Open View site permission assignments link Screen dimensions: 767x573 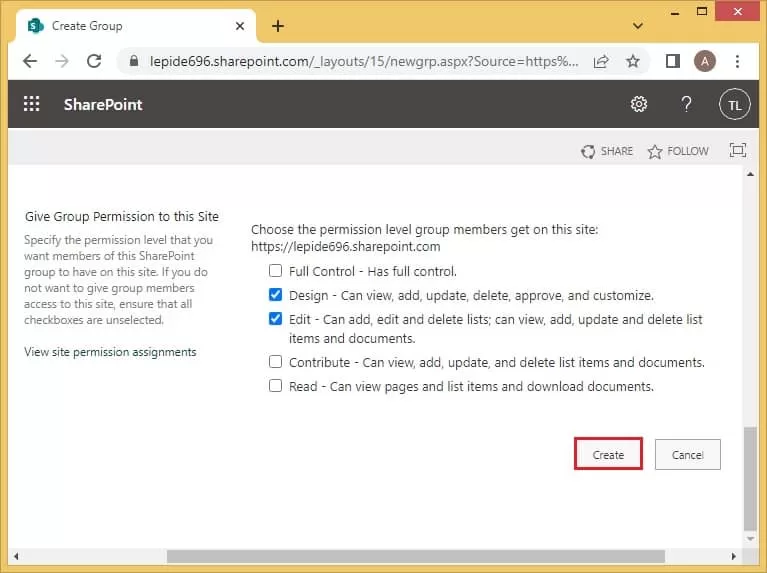pos(110,352)
